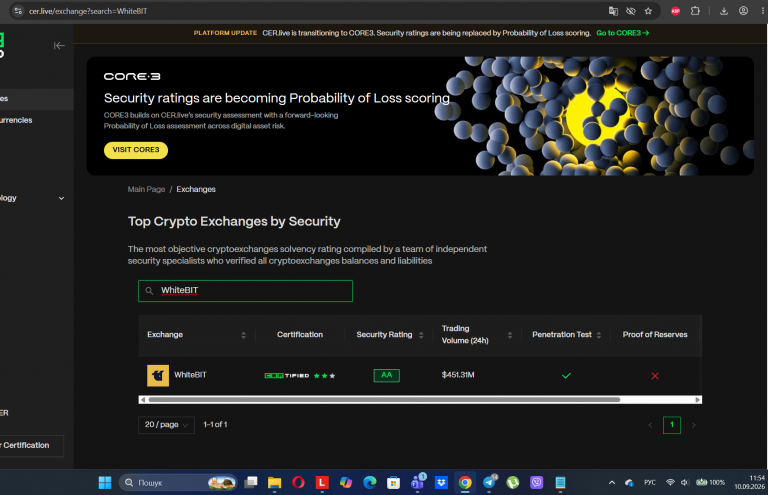
Task: Open uTorrent from the taskbar
Action: point(513,483)
